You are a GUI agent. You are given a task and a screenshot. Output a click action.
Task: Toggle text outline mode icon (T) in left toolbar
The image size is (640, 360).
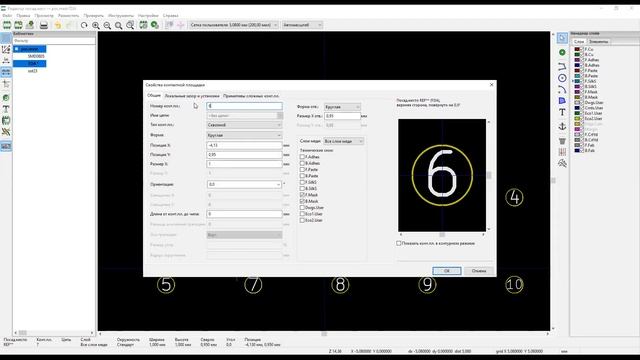pos(6,109)
